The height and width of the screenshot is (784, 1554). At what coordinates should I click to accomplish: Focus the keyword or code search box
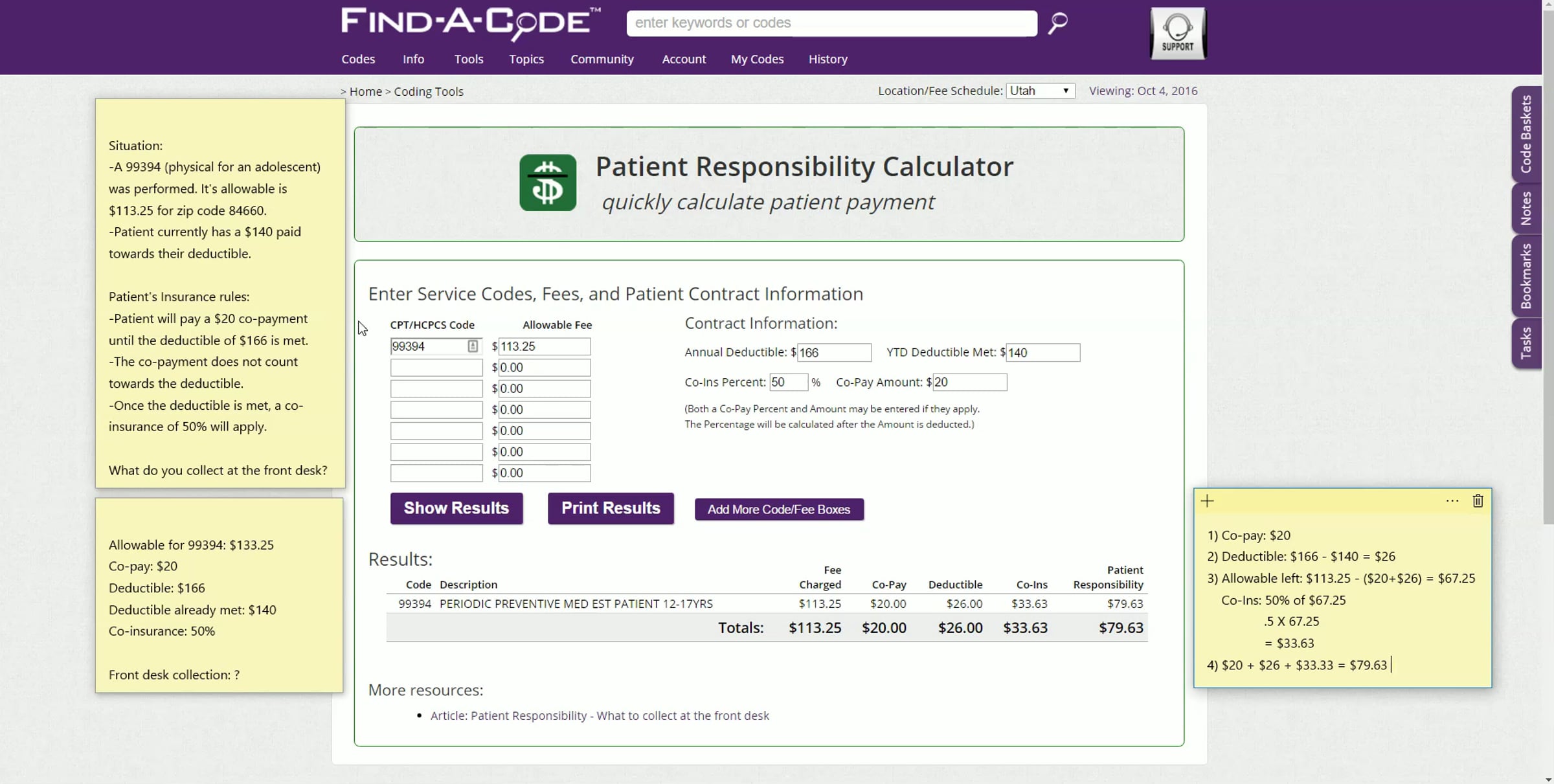[x=831, y=23]
